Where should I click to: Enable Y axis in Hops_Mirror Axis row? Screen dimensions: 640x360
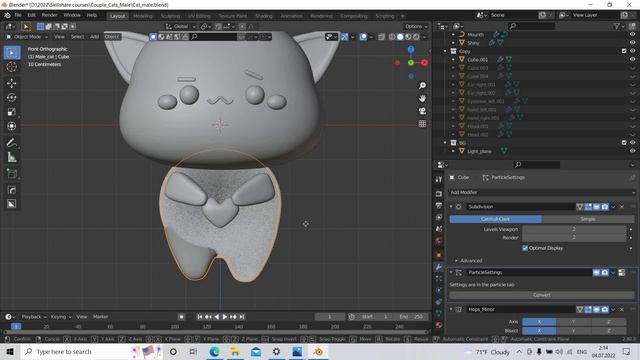pos(573,322)
